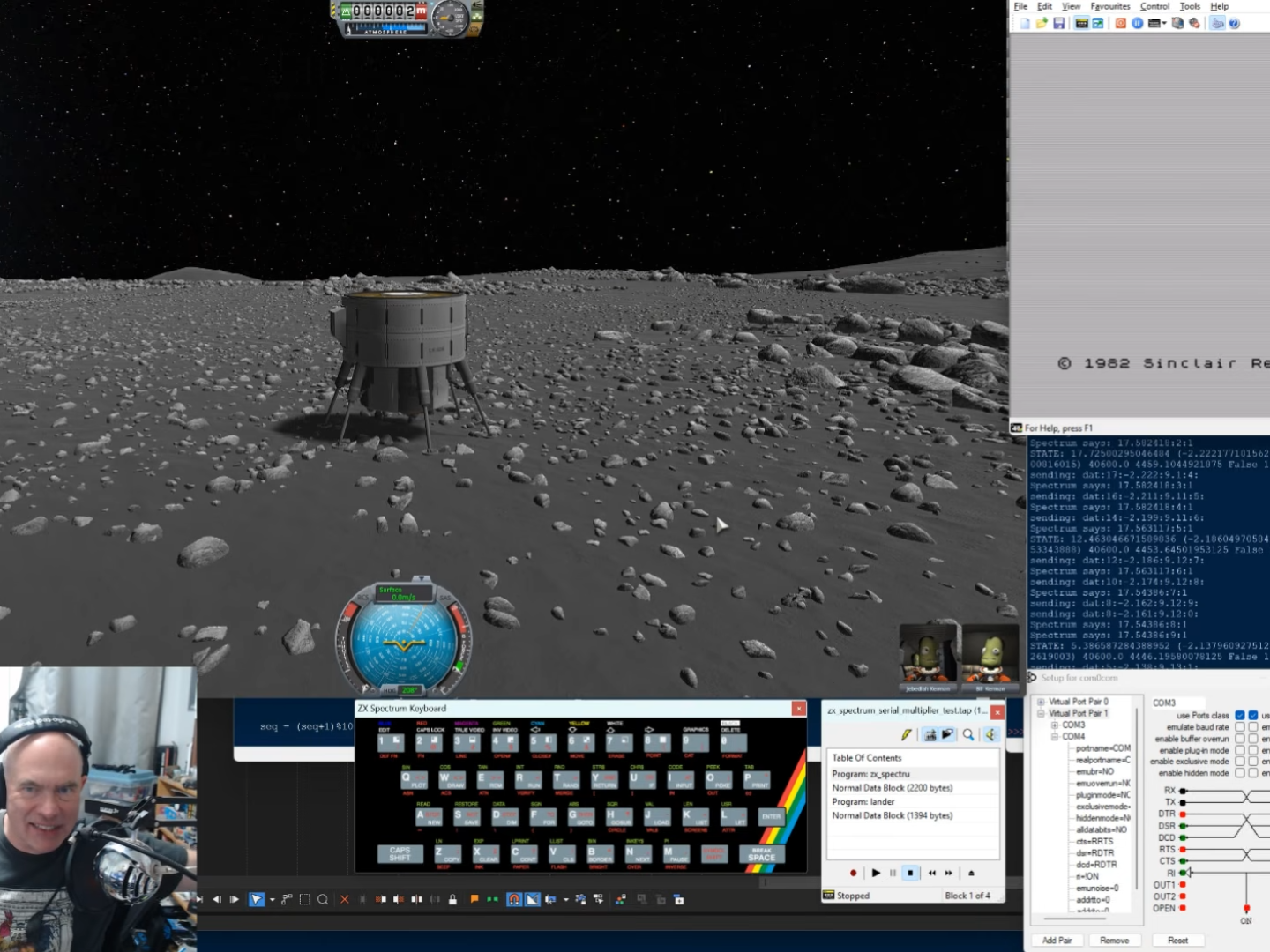Click the magnifier search icon in tape browser

[968, 734]
